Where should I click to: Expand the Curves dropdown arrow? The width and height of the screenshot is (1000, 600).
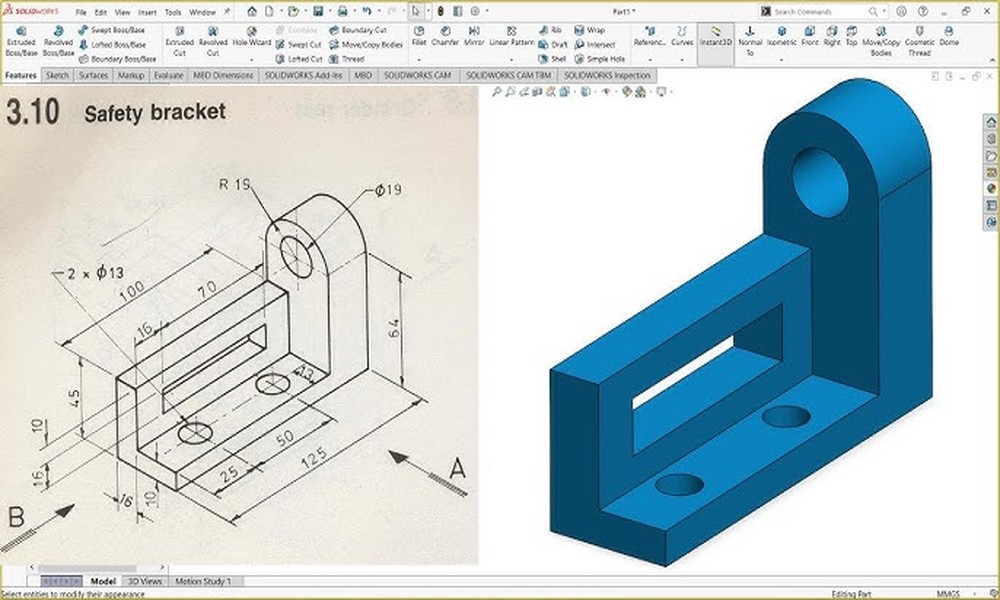tap(682, 59)
